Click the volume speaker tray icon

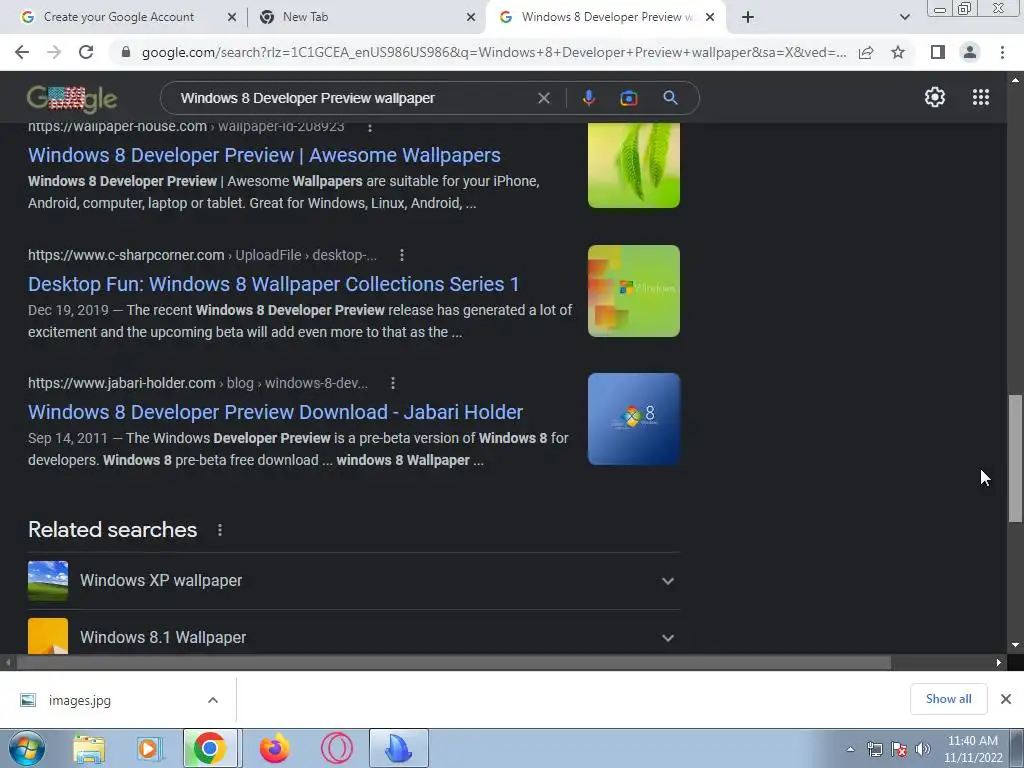923,749
